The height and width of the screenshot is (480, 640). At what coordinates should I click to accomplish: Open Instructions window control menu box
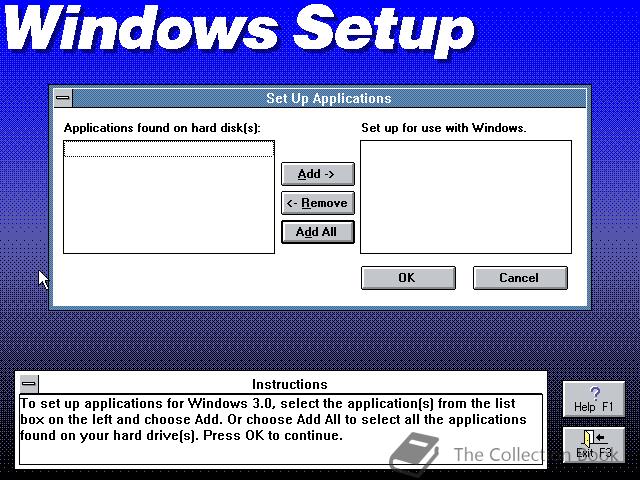29,384
